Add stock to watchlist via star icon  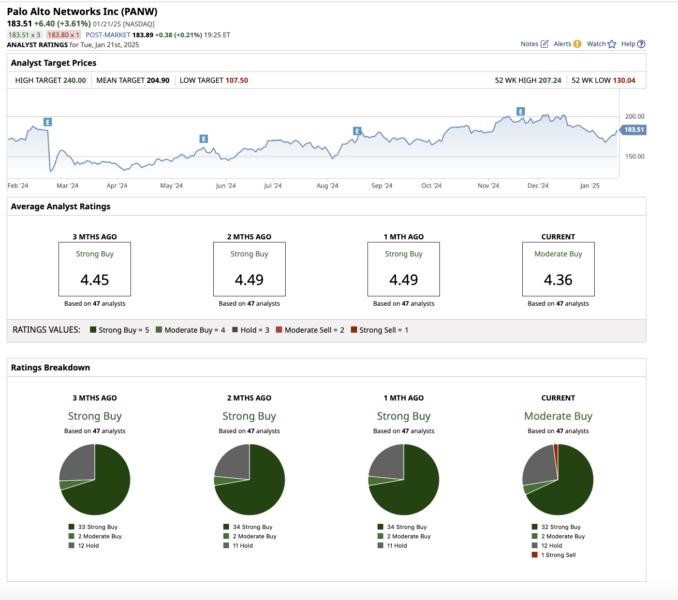[x=612, y=44]
